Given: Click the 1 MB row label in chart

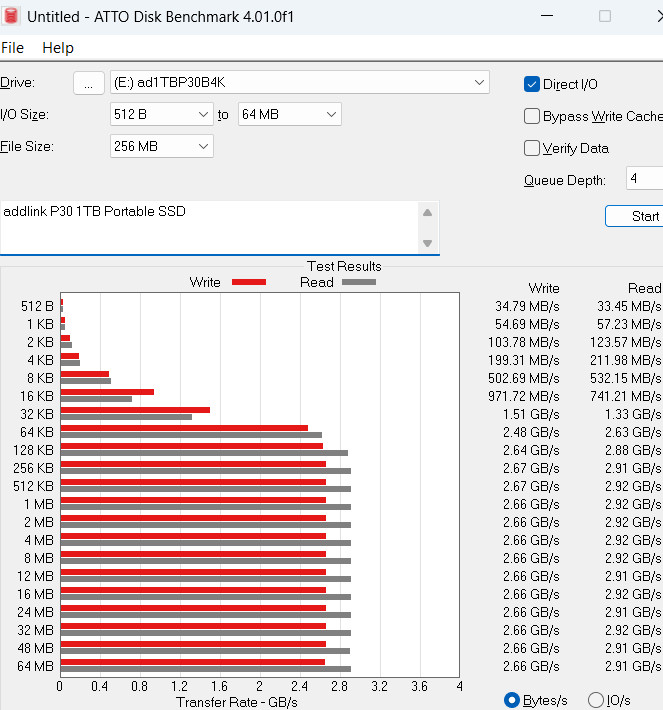Looking at the screenshot, I should coord(39,504).
